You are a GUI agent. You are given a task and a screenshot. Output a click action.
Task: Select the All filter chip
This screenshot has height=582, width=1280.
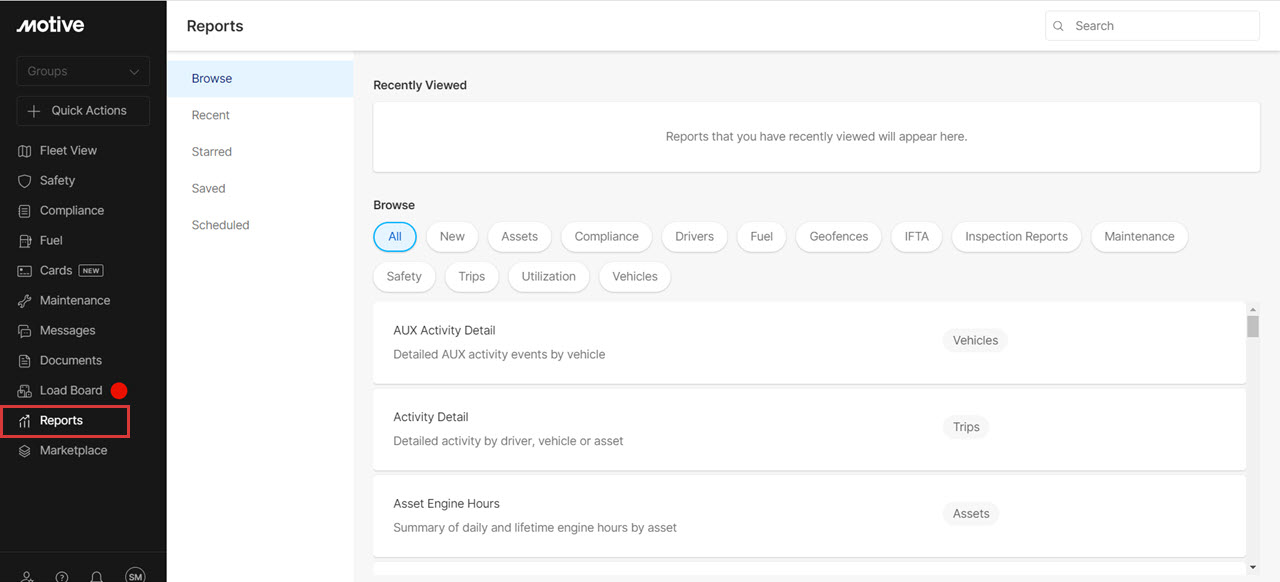(x=395, y=237)
